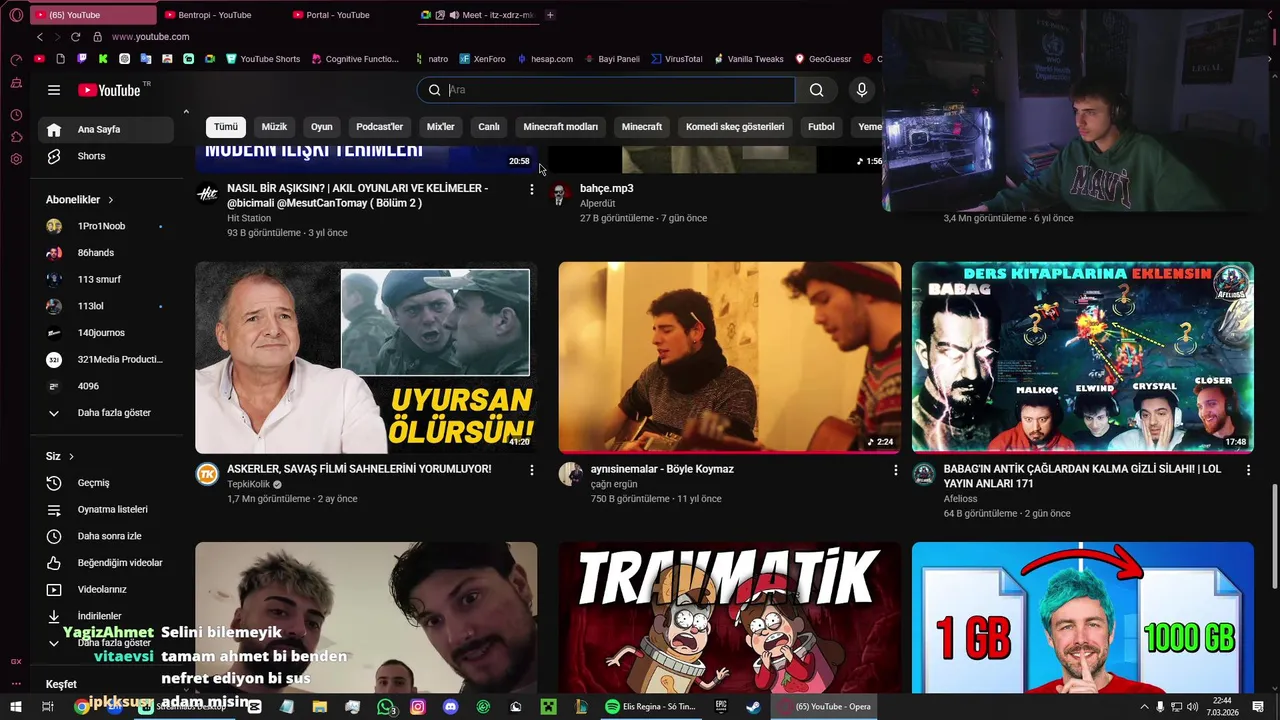Open the YouTube hamburger guide menu
This screenshot has width=1280, height=720.
[54, 90]
